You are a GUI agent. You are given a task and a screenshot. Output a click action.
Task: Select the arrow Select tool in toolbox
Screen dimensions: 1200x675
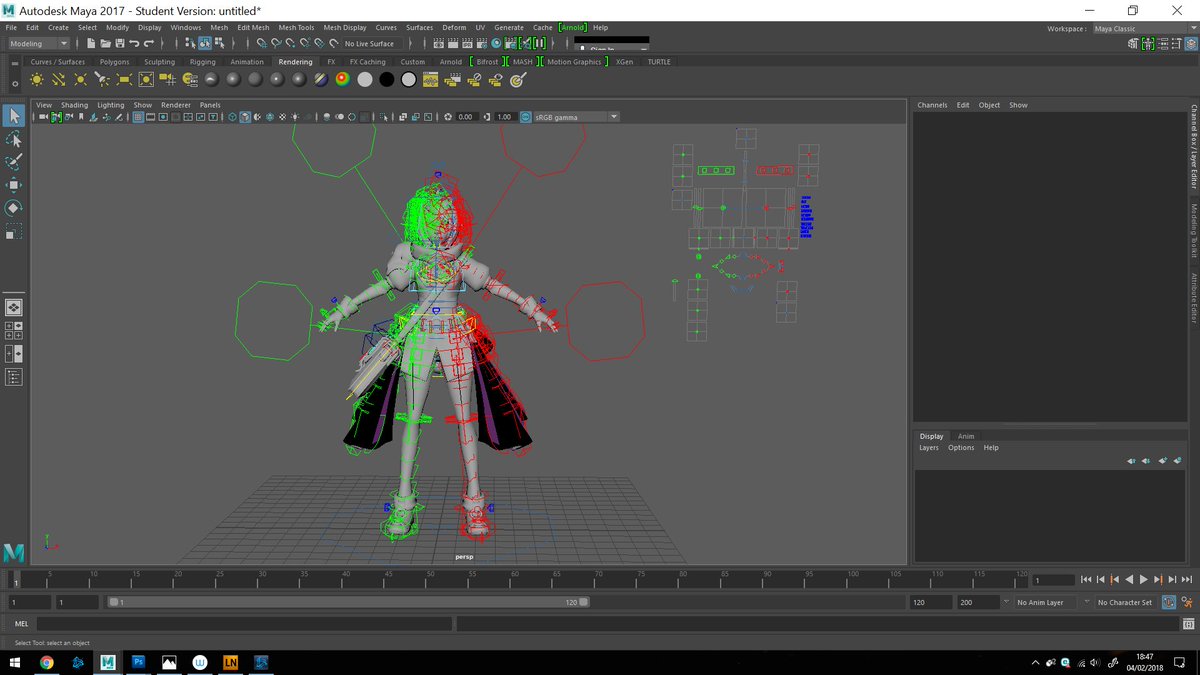(14, 116)
